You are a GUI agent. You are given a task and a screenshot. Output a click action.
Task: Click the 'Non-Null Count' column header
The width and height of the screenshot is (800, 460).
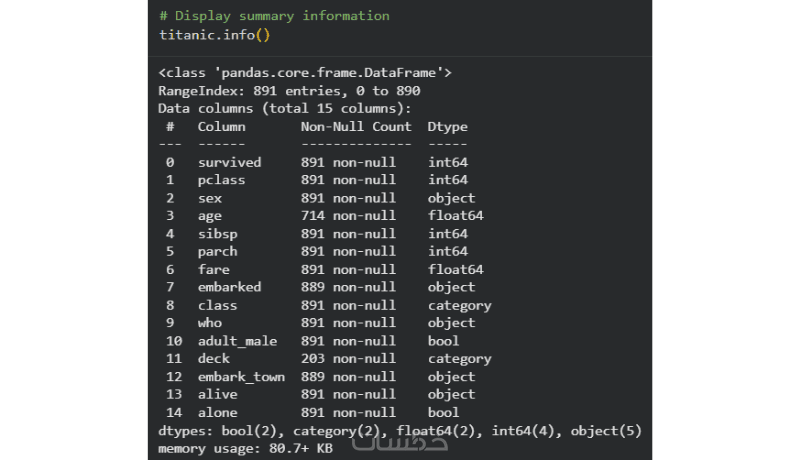pos(355,127)
